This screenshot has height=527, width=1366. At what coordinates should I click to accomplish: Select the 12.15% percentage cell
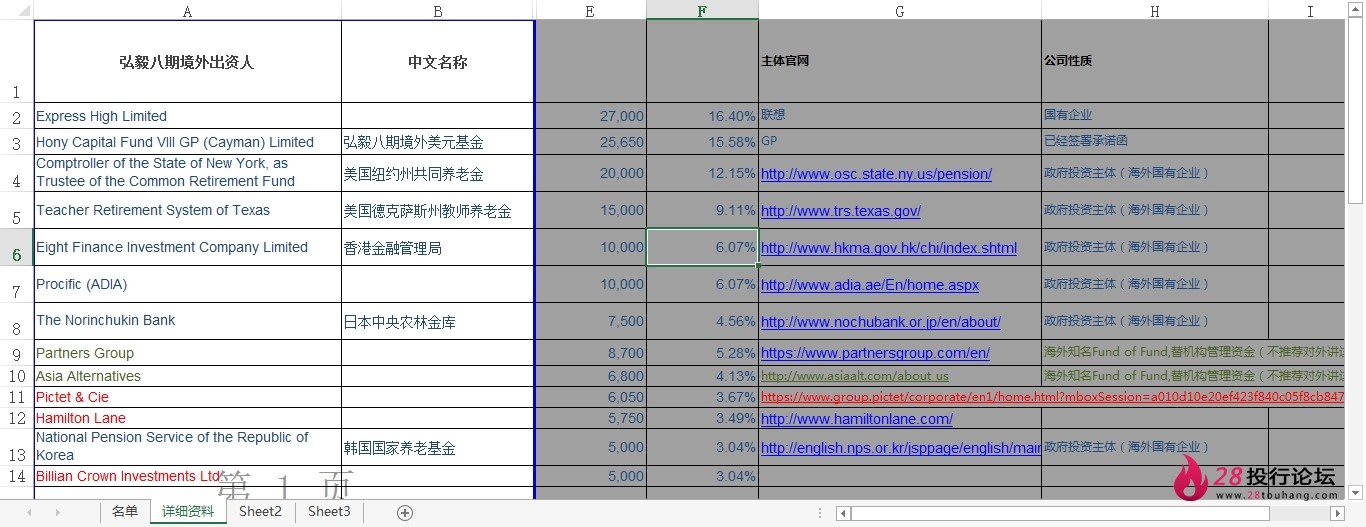[x=702, y=173]
